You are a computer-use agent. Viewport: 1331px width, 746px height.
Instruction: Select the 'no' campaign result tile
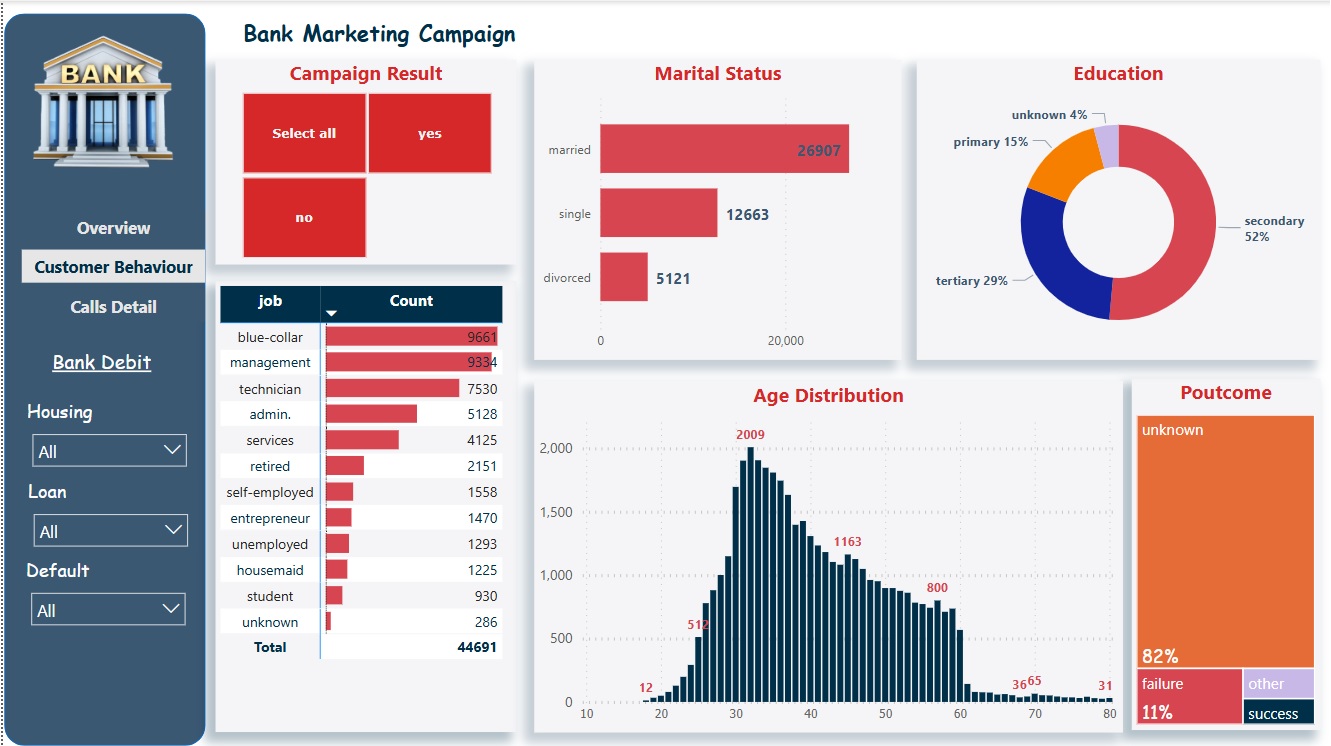(x=304, y=217)
